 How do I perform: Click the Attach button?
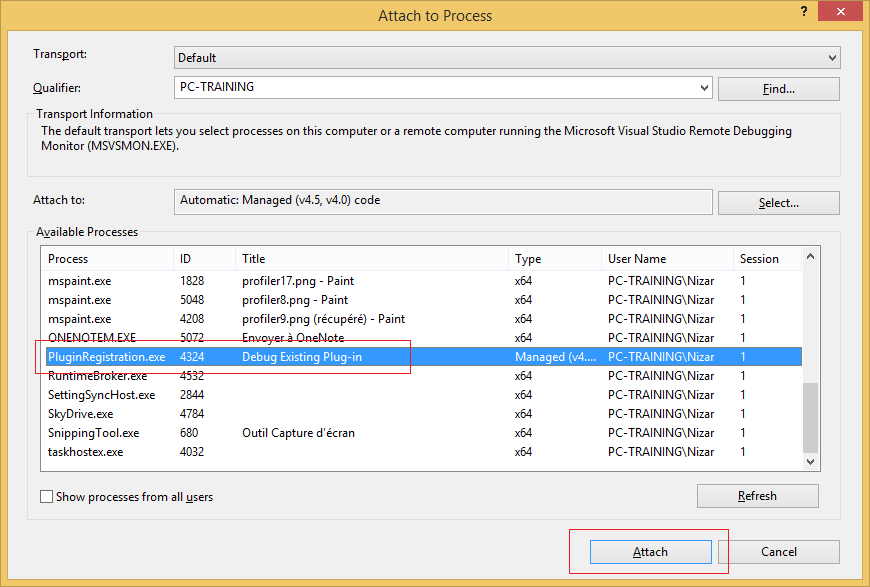pyautogui.click(x=650, y=551)
